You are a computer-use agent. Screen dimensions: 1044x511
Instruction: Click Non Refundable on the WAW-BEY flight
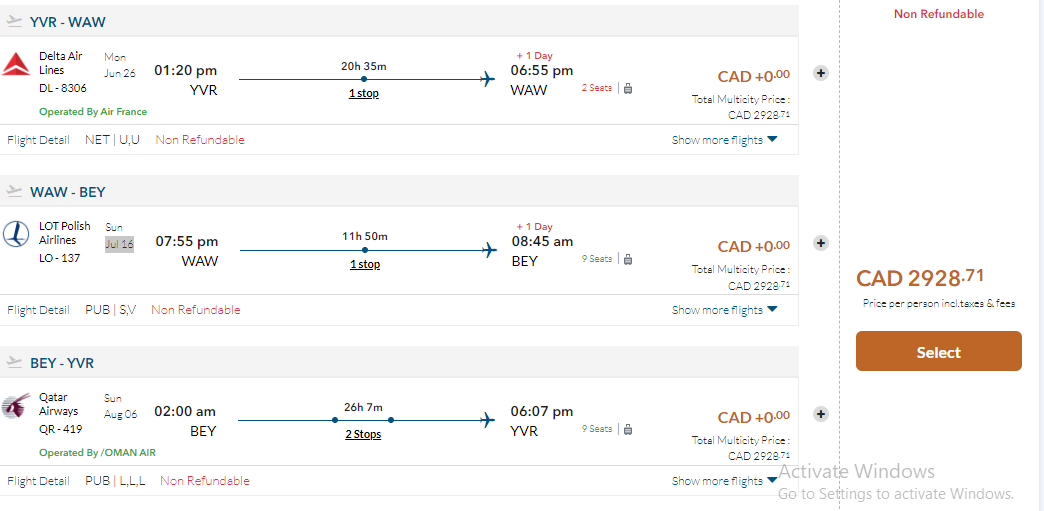(196, 310)
